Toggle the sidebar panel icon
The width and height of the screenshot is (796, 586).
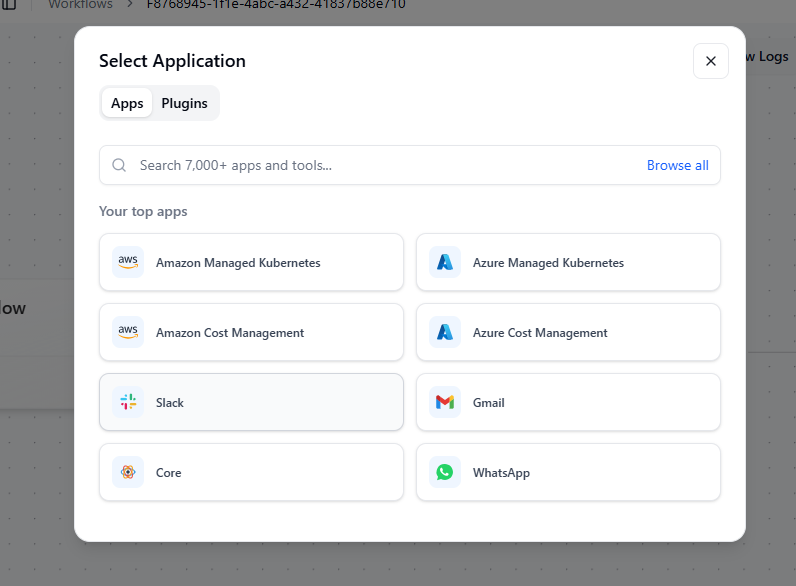point(9,4)
